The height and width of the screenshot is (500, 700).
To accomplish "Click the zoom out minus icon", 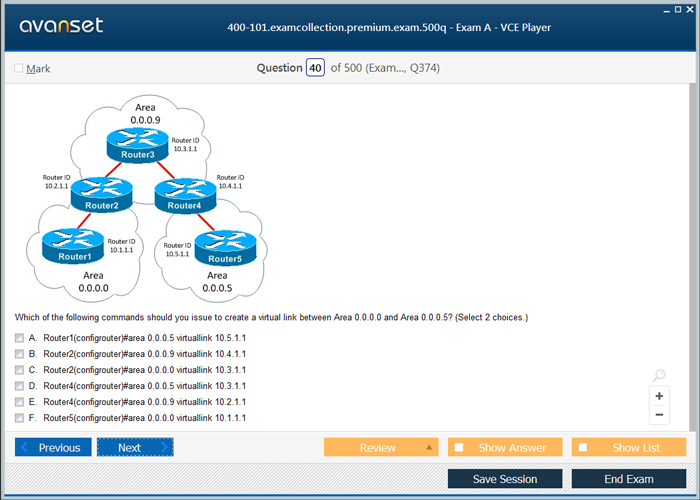I will point(659,415).
